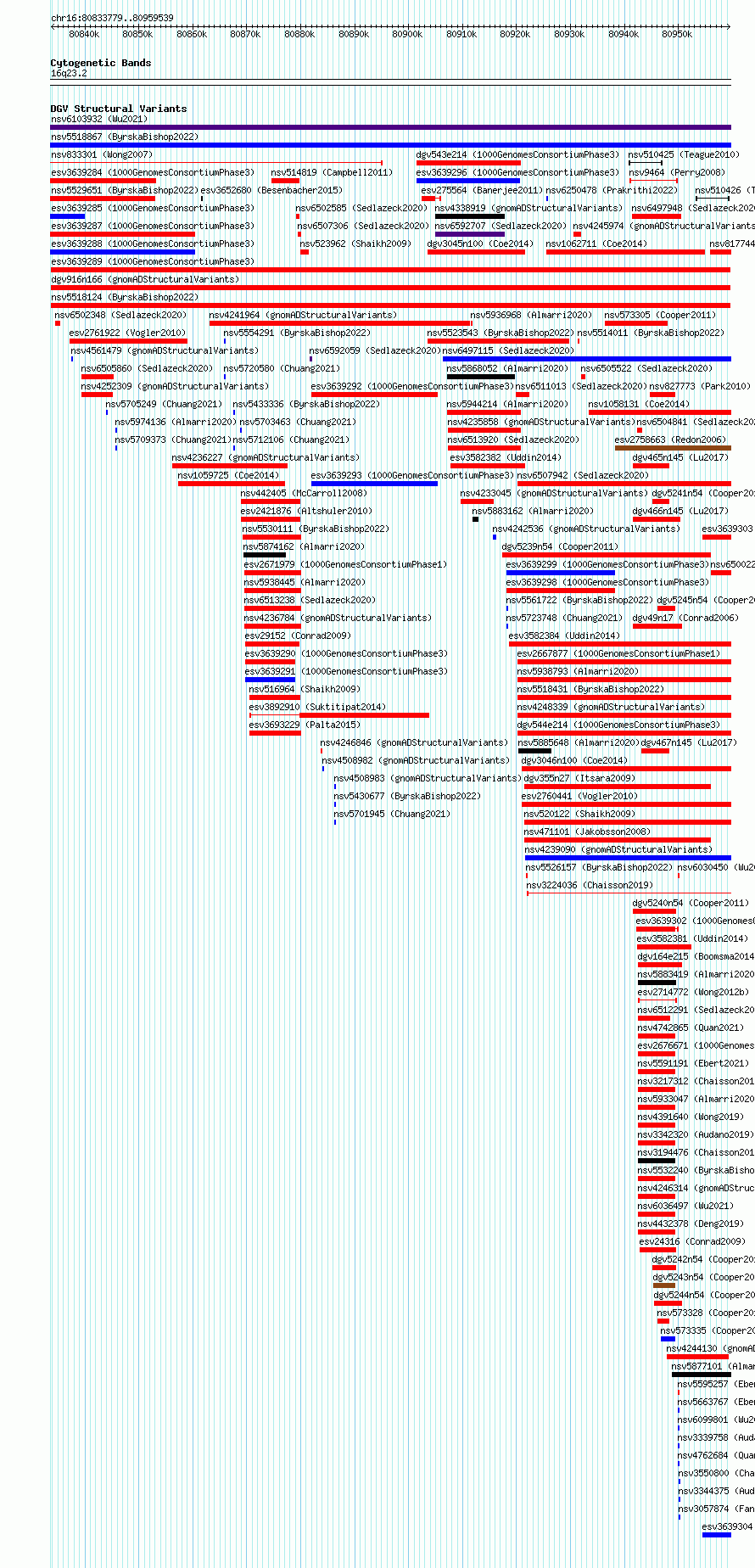Click the chr16:80833779..80959539 coordinates
The width and height of the screenshot is (755, 1568).
click(x=112, y=18)
